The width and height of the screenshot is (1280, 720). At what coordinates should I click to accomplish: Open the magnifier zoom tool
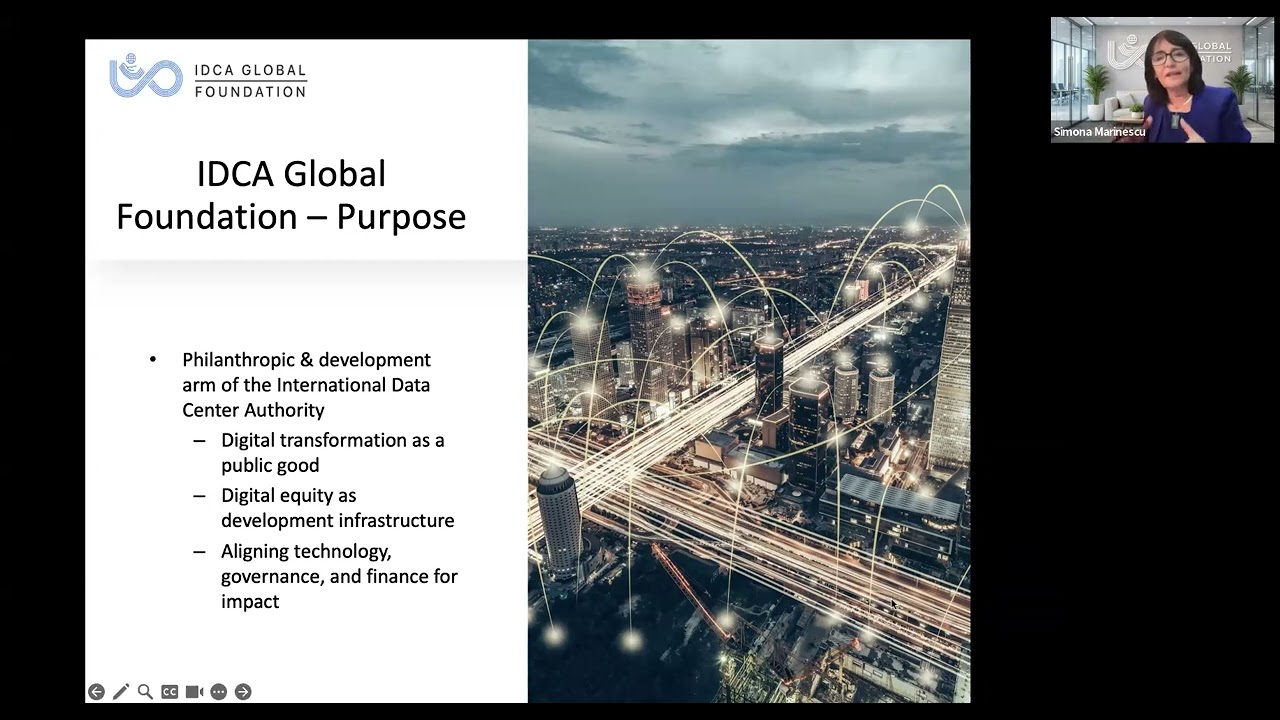click(x=145, y=692)
